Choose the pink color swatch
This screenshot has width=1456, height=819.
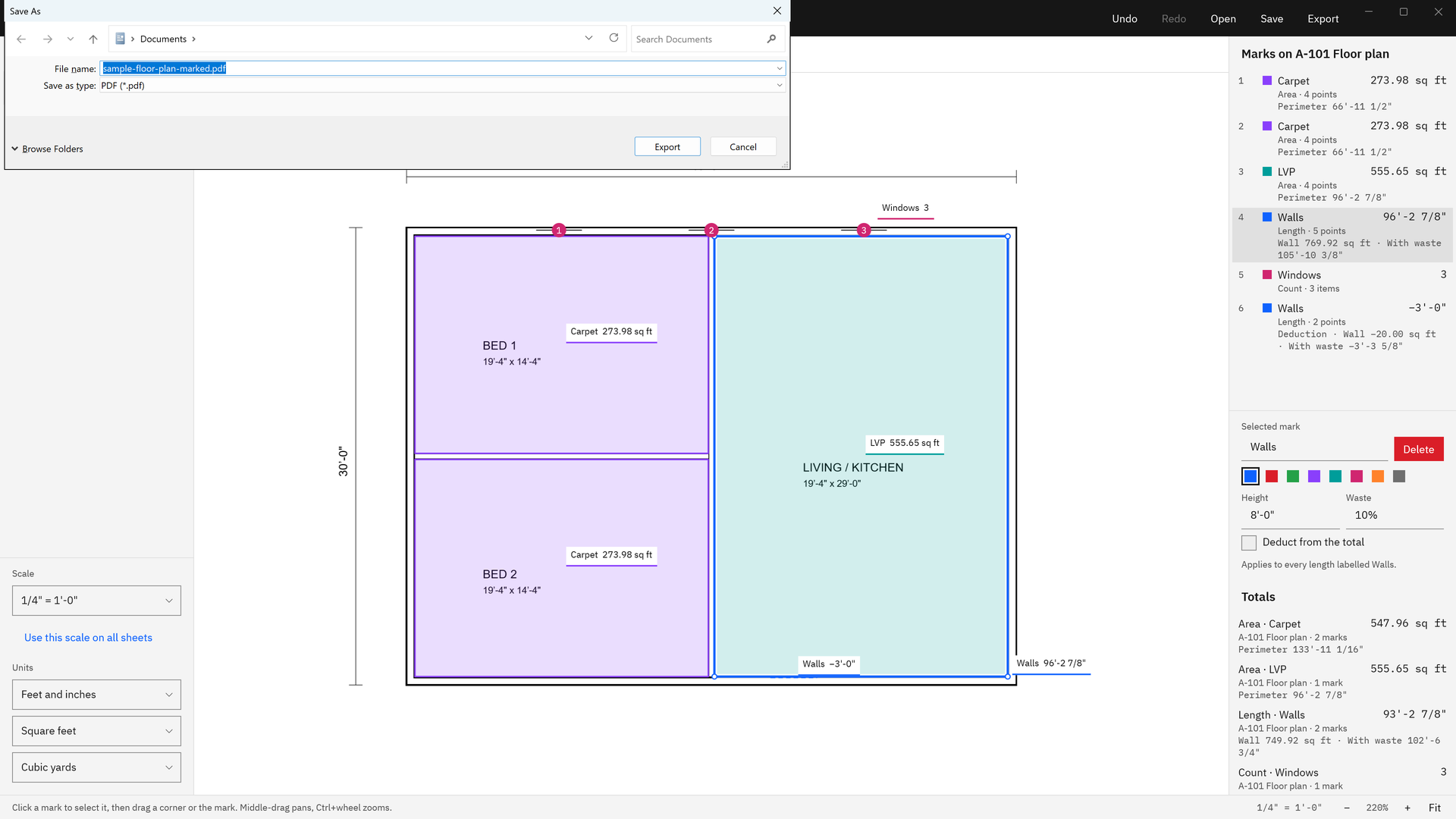click(1357, 476)
